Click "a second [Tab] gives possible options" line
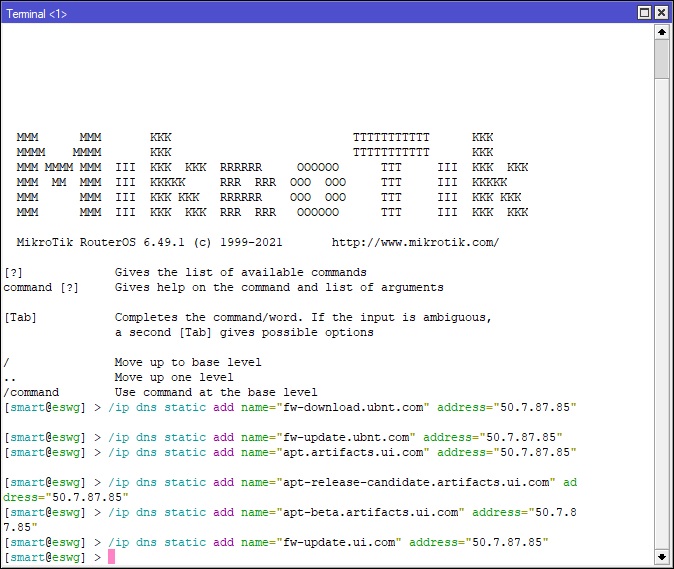This screenshot has height=569, width=674. point(244,333)
